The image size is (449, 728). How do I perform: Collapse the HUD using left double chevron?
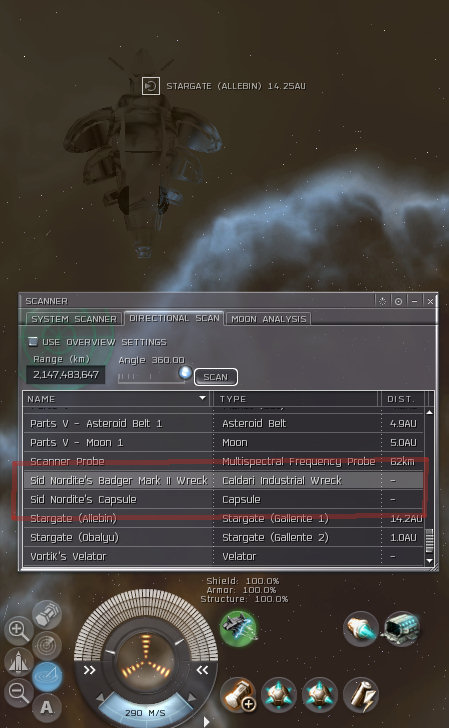coord(202,670)
